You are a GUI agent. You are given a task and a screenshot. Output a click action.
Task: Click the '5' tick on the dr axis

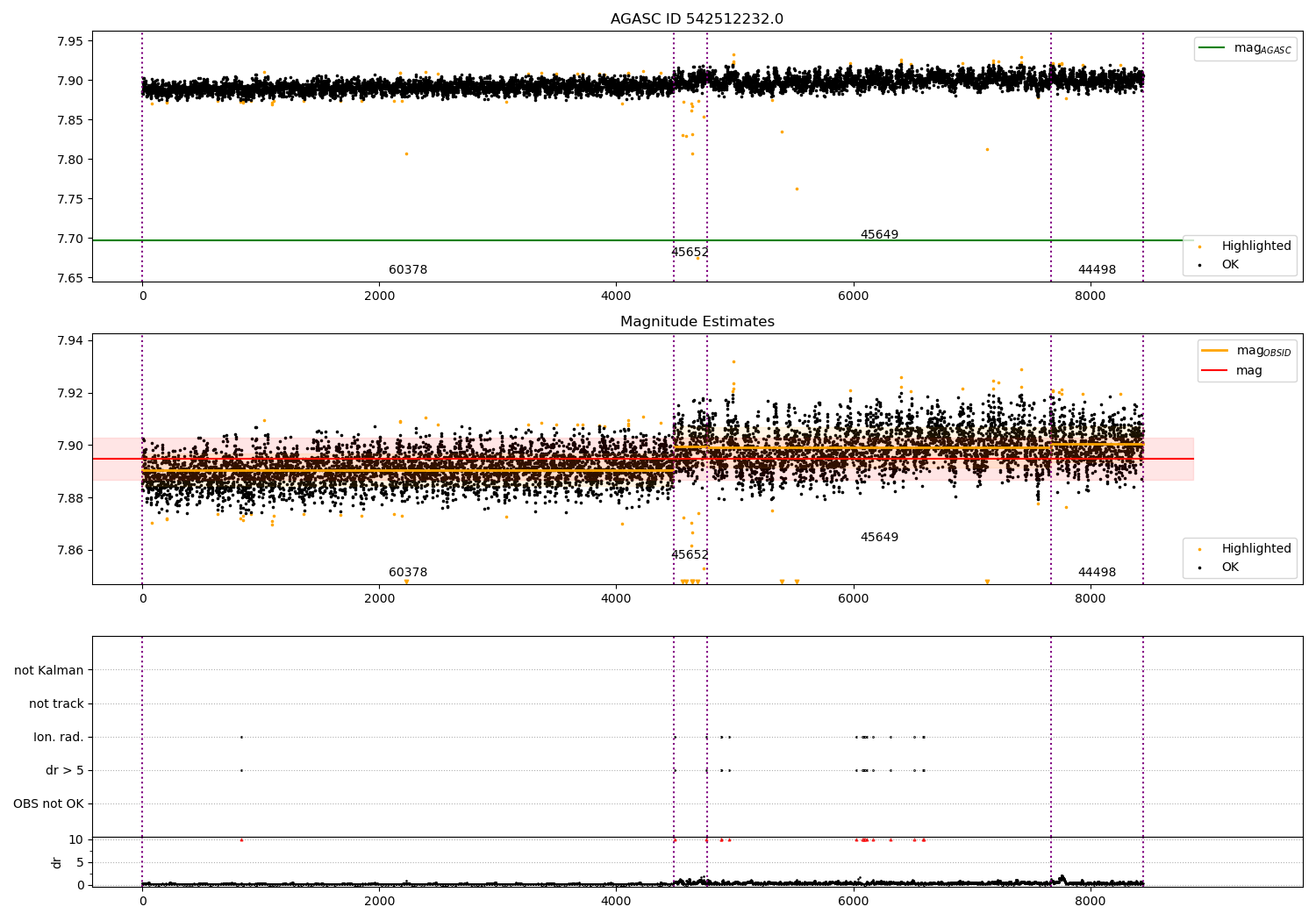[81, 863]
